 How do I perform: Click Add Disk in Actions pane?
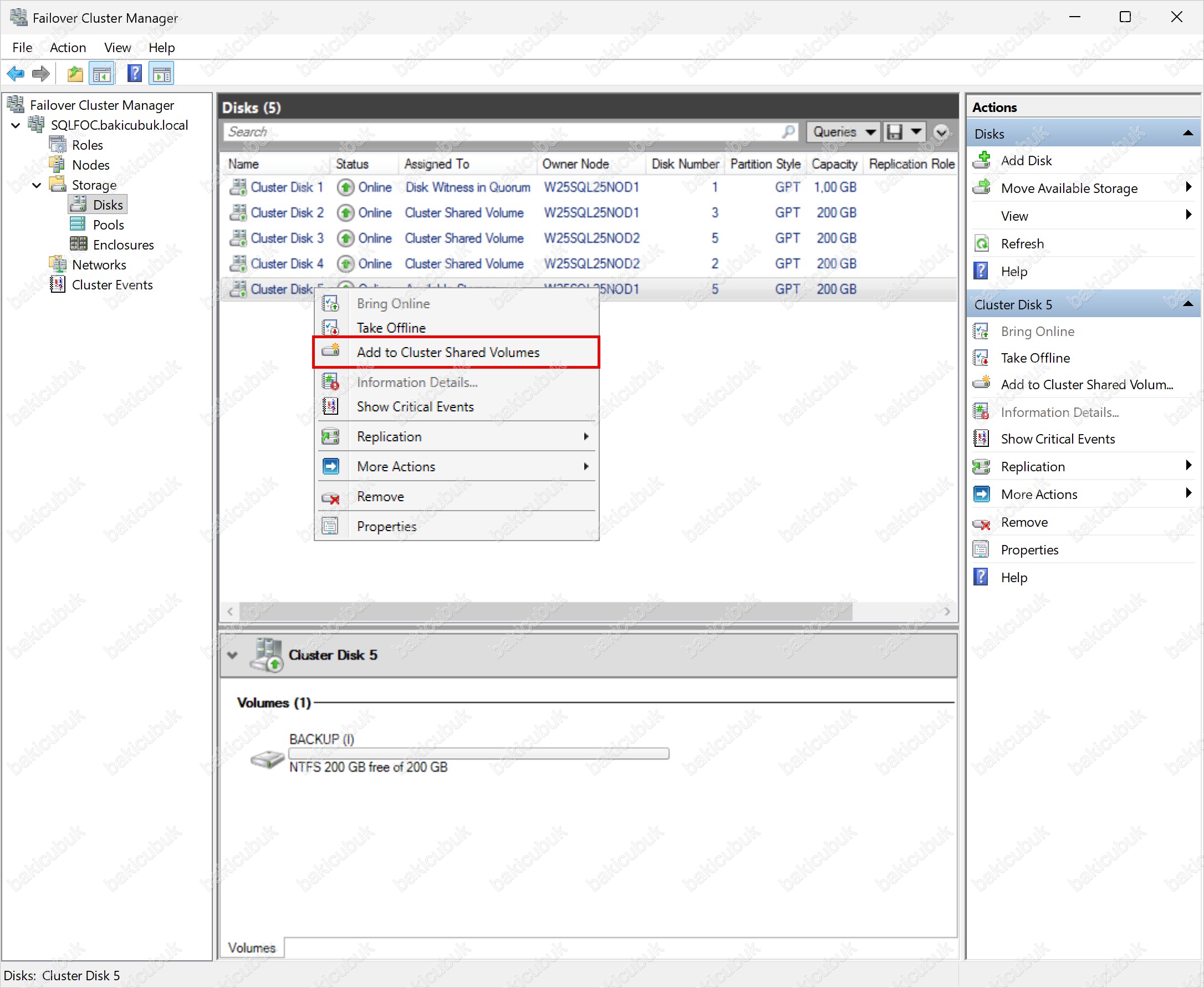[x=1026, y=160]
